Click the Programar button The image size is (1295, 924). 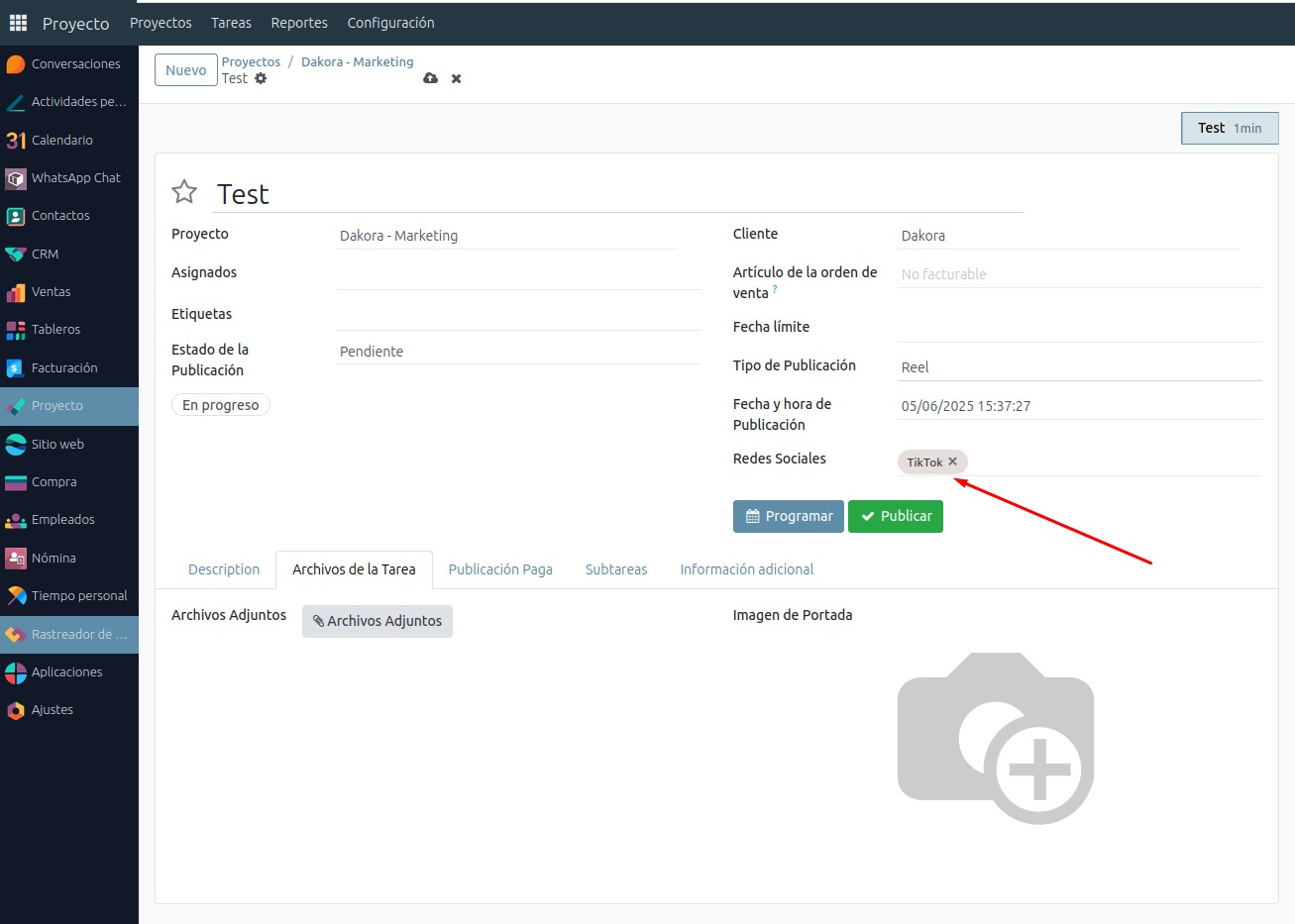pos(789,516)
